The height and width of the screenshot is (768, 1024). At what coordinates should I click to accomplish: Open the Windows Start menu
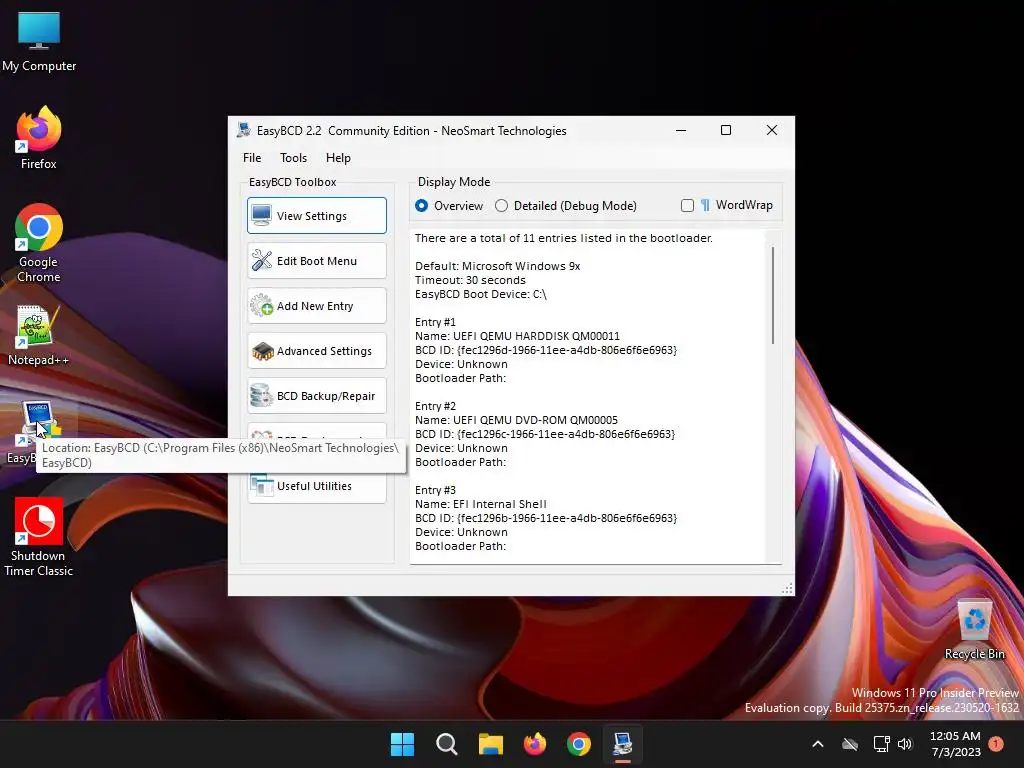click(402, 744)
